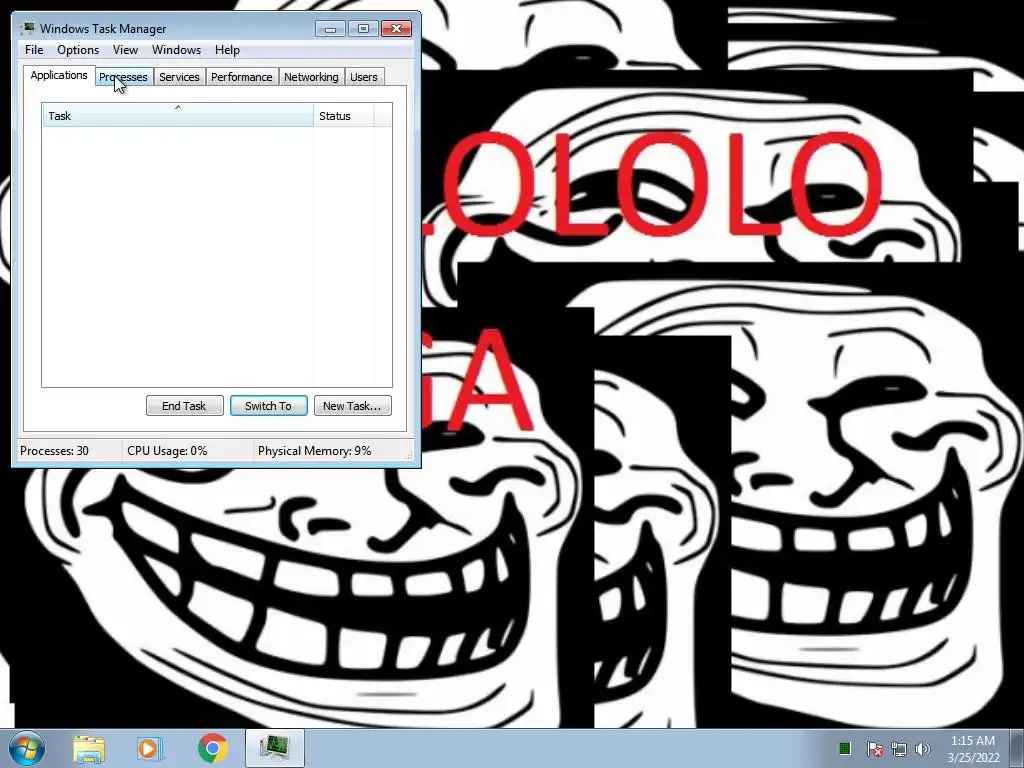1024x768 pixels.
Task: Open the Windows menu
Action: (176, 50)
